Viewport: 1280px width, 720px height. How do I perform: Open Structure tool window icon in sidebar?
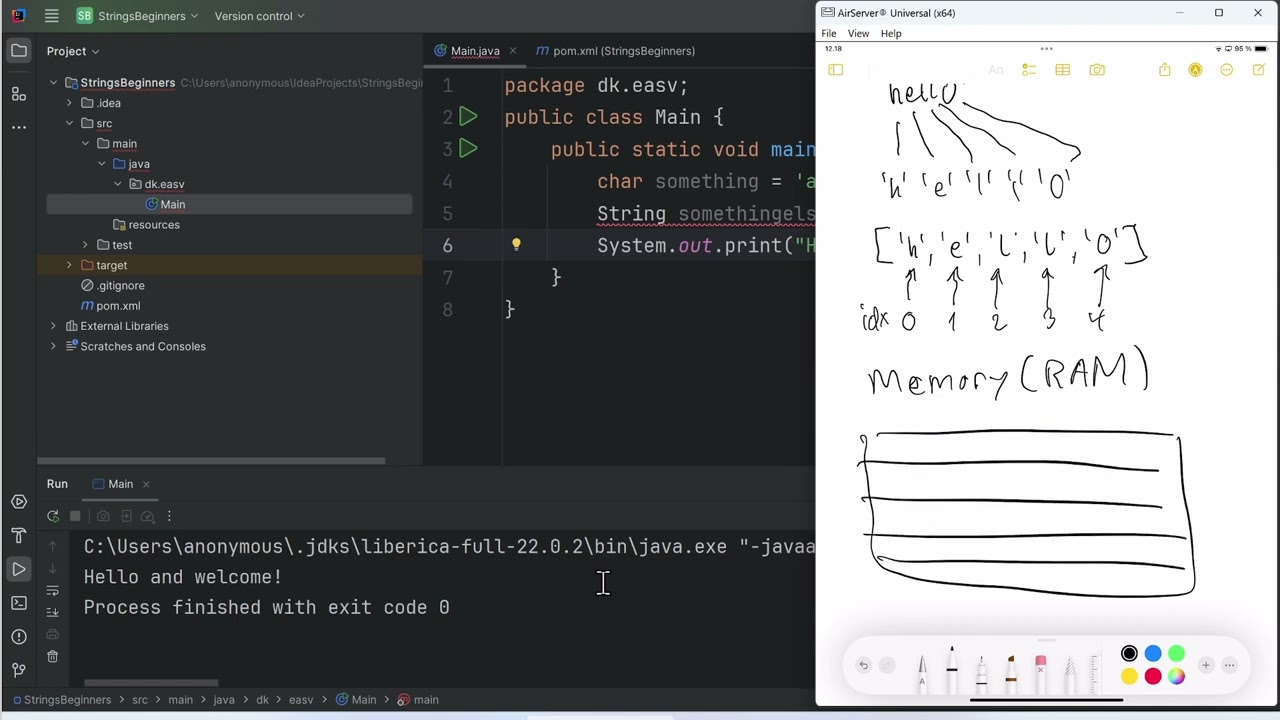pyautogui.click(x=19, y=94)
